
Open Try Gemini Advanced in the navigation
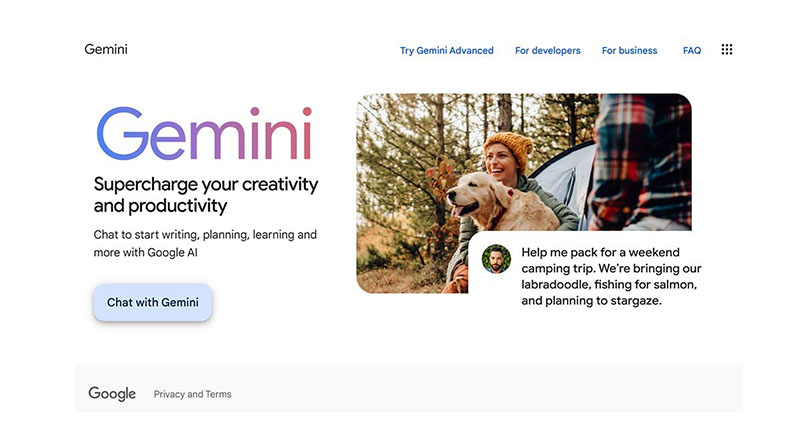click(446, 51)
